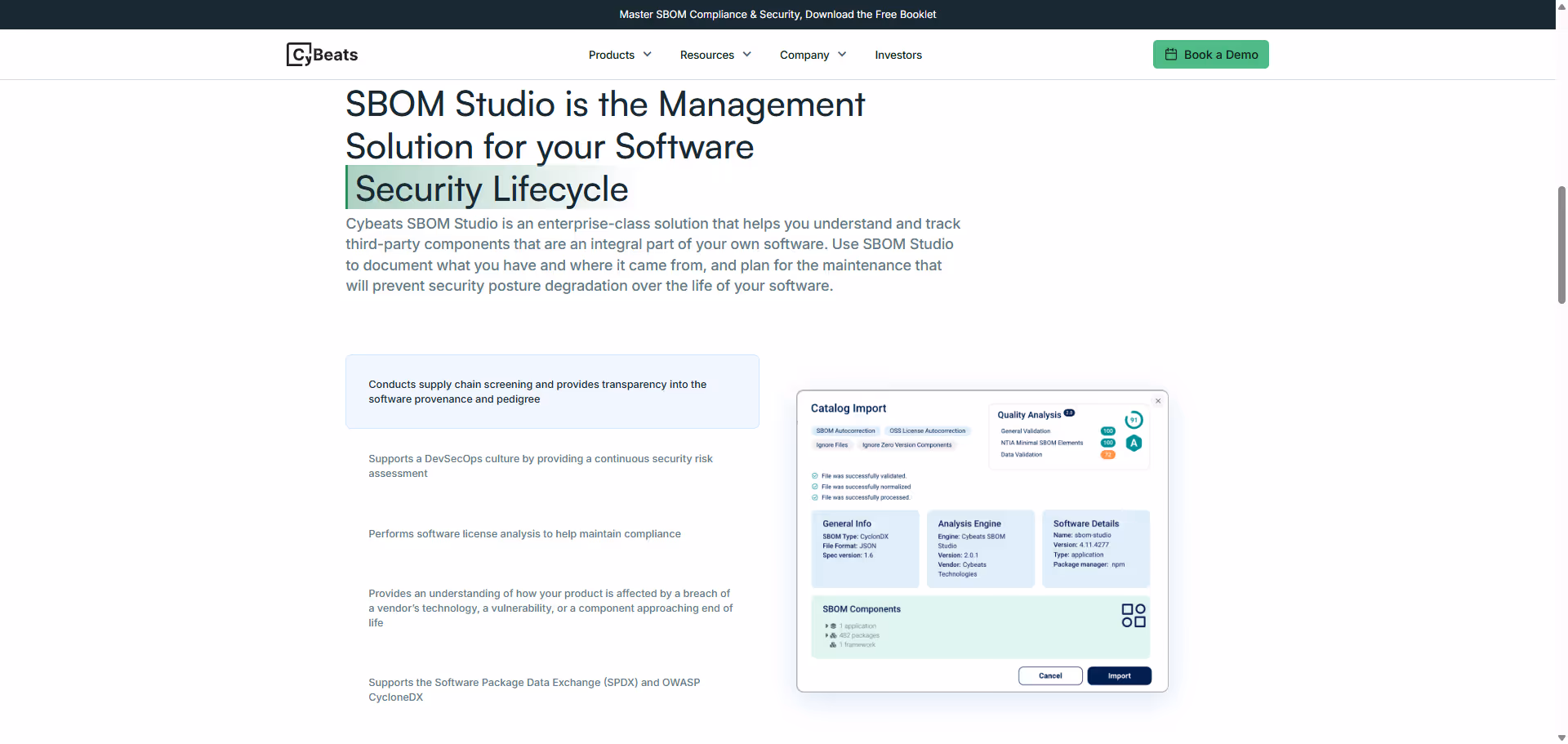
Task: Select the supply chain screening feature tab
Action: [552, 391]
